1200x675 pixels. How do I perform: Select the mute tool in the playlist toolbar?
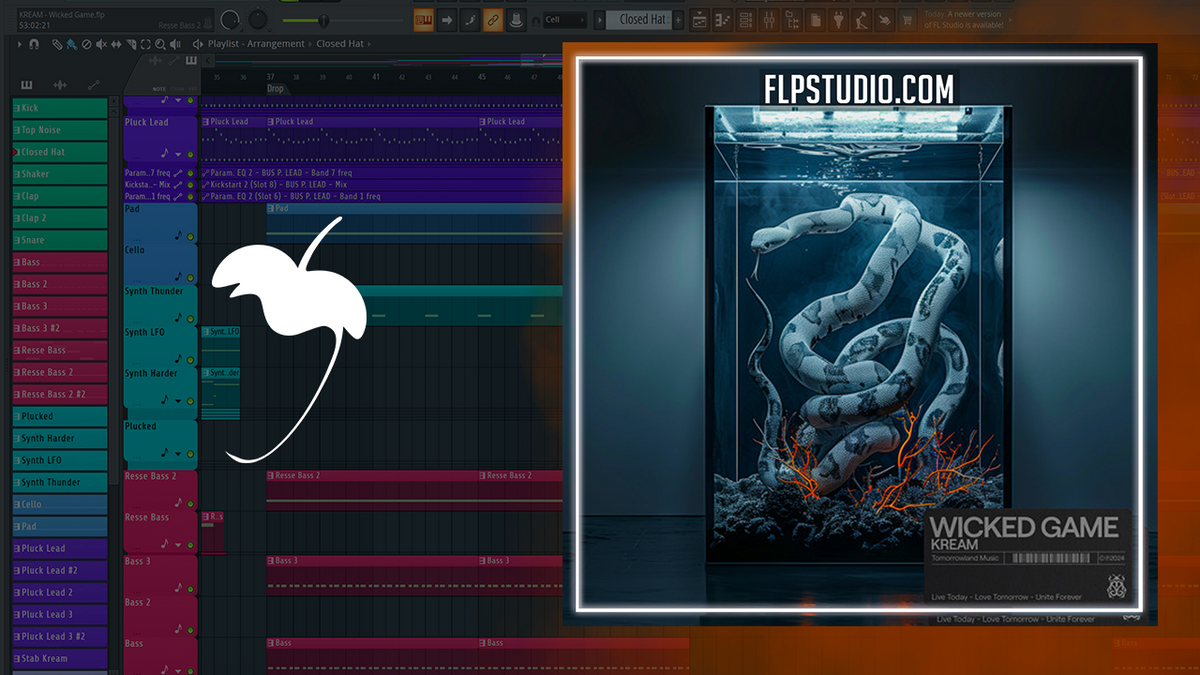click(x=102, y=45)
